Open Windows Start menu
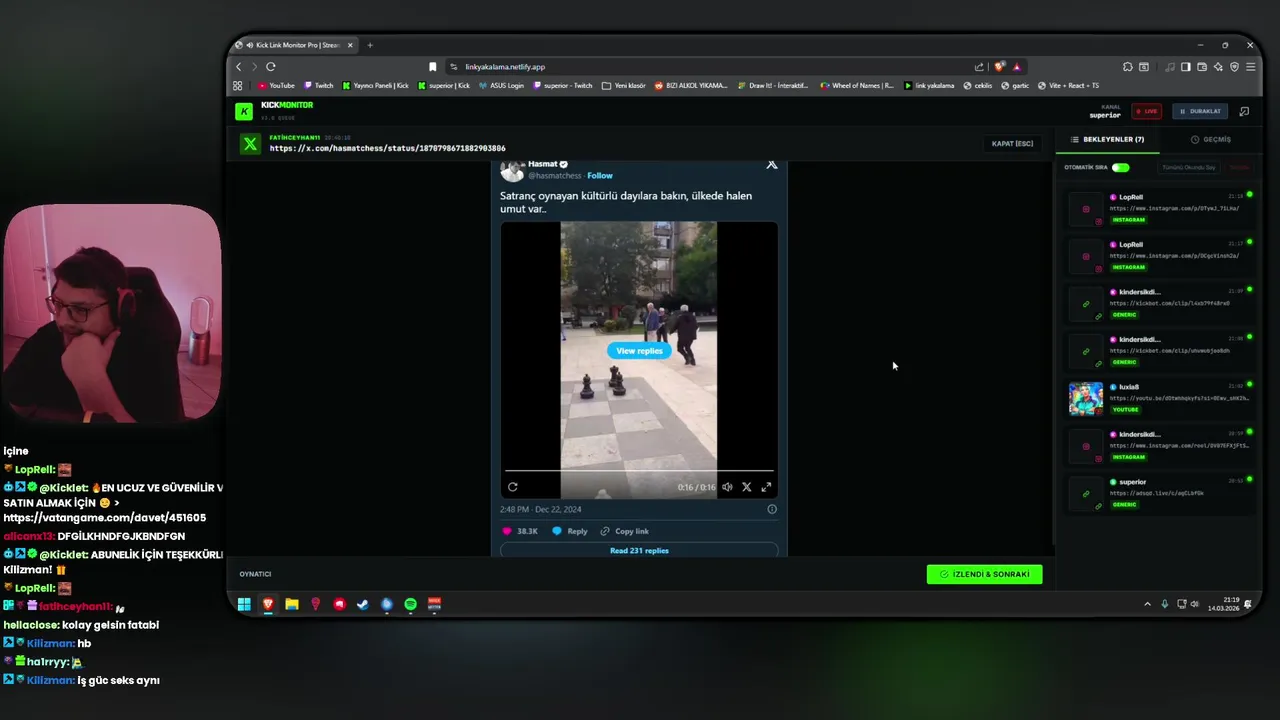Screen dimensions: 1280x720 [244, 604]
